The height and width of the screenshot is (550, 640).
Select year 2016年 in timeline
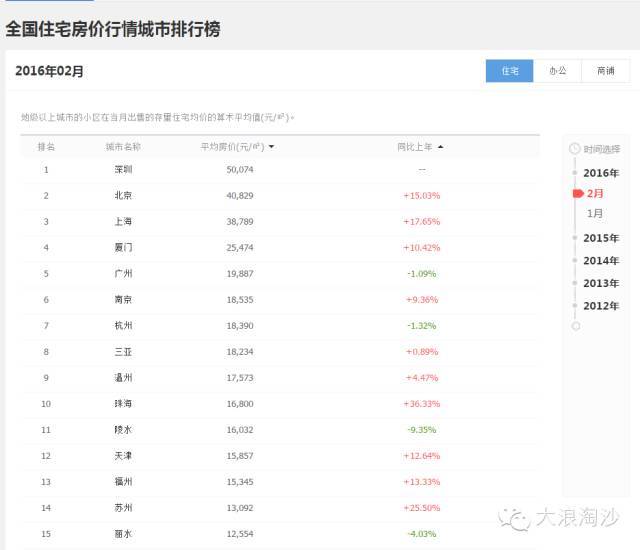601,173
